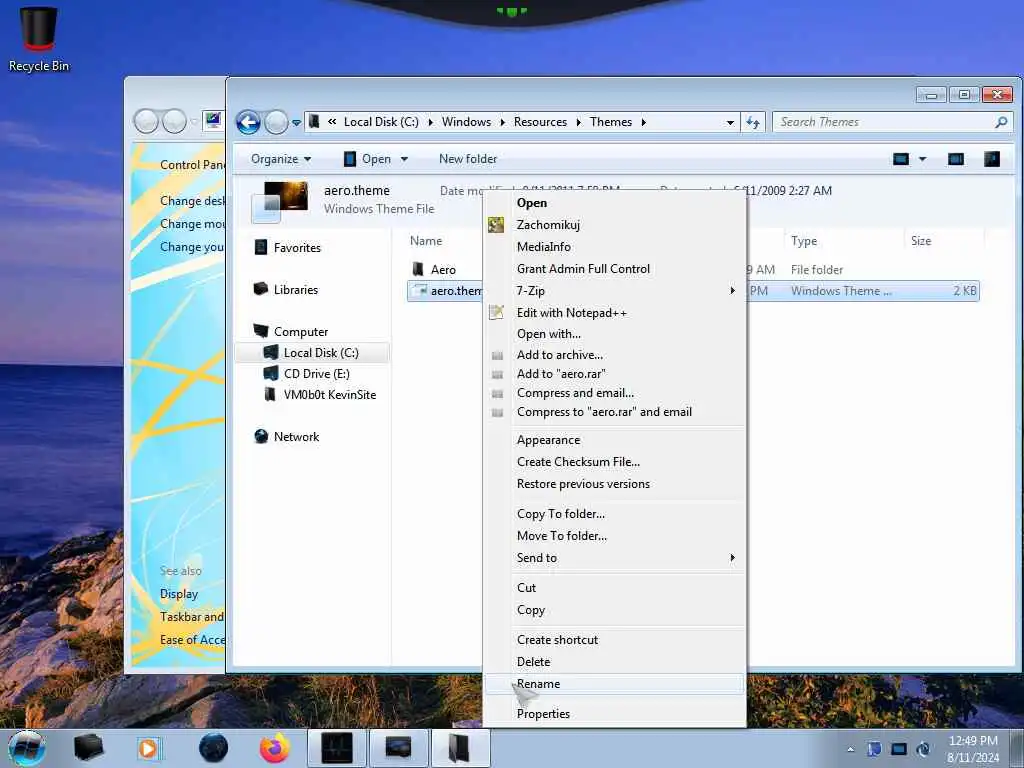
Task: Click the aero.theme thumbnail in details pane
Action: [x=280, y=202]
